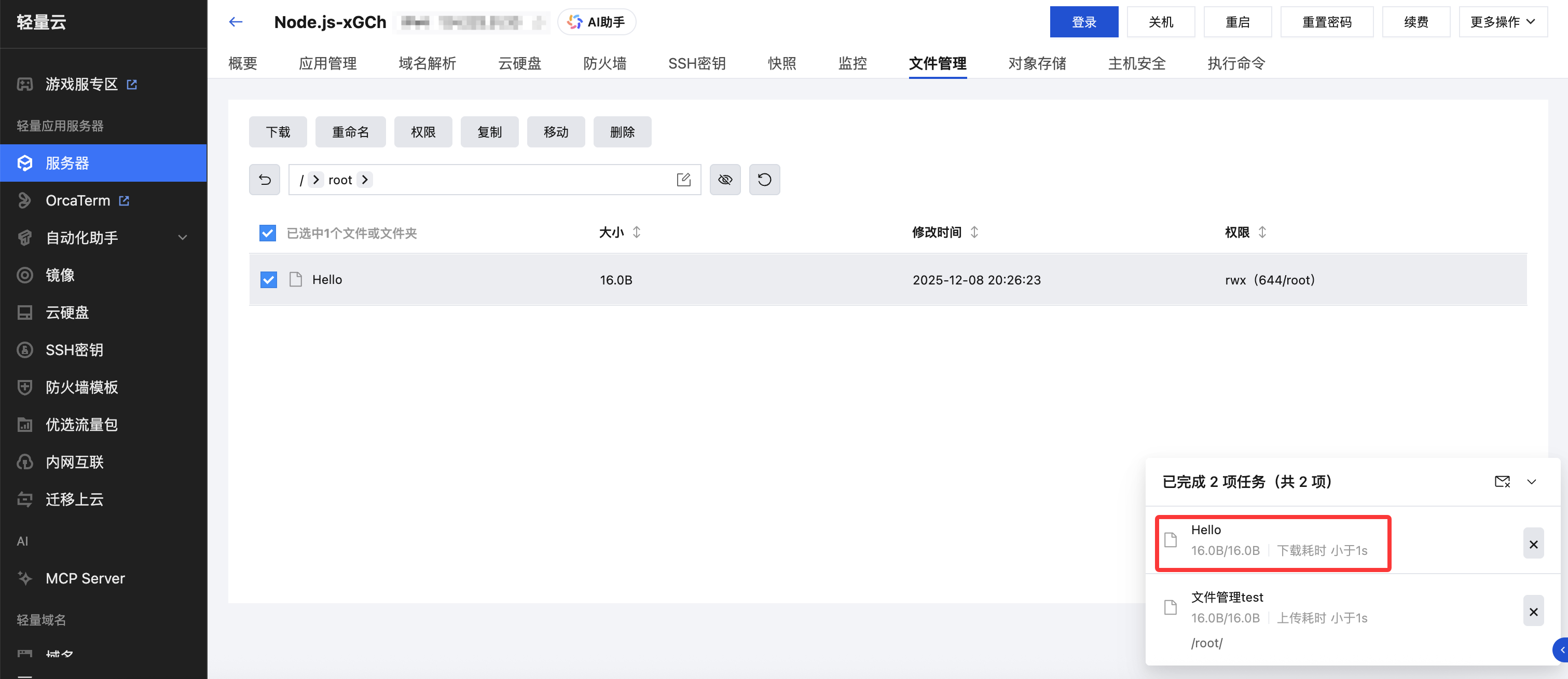Click the edit path pencil icon
This screenshot has height=679, width=1568.
point(683,180)
